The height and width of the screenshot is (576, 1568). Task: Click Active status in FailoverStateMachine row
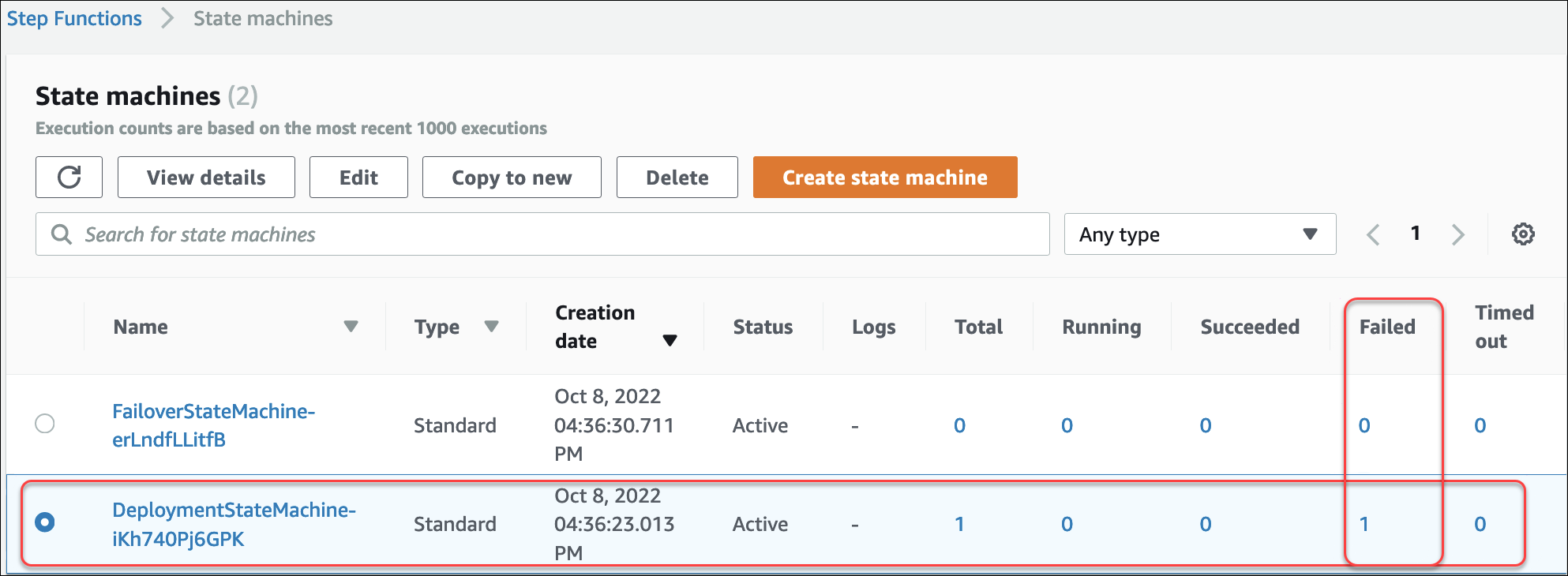click(x=760, y=425)
